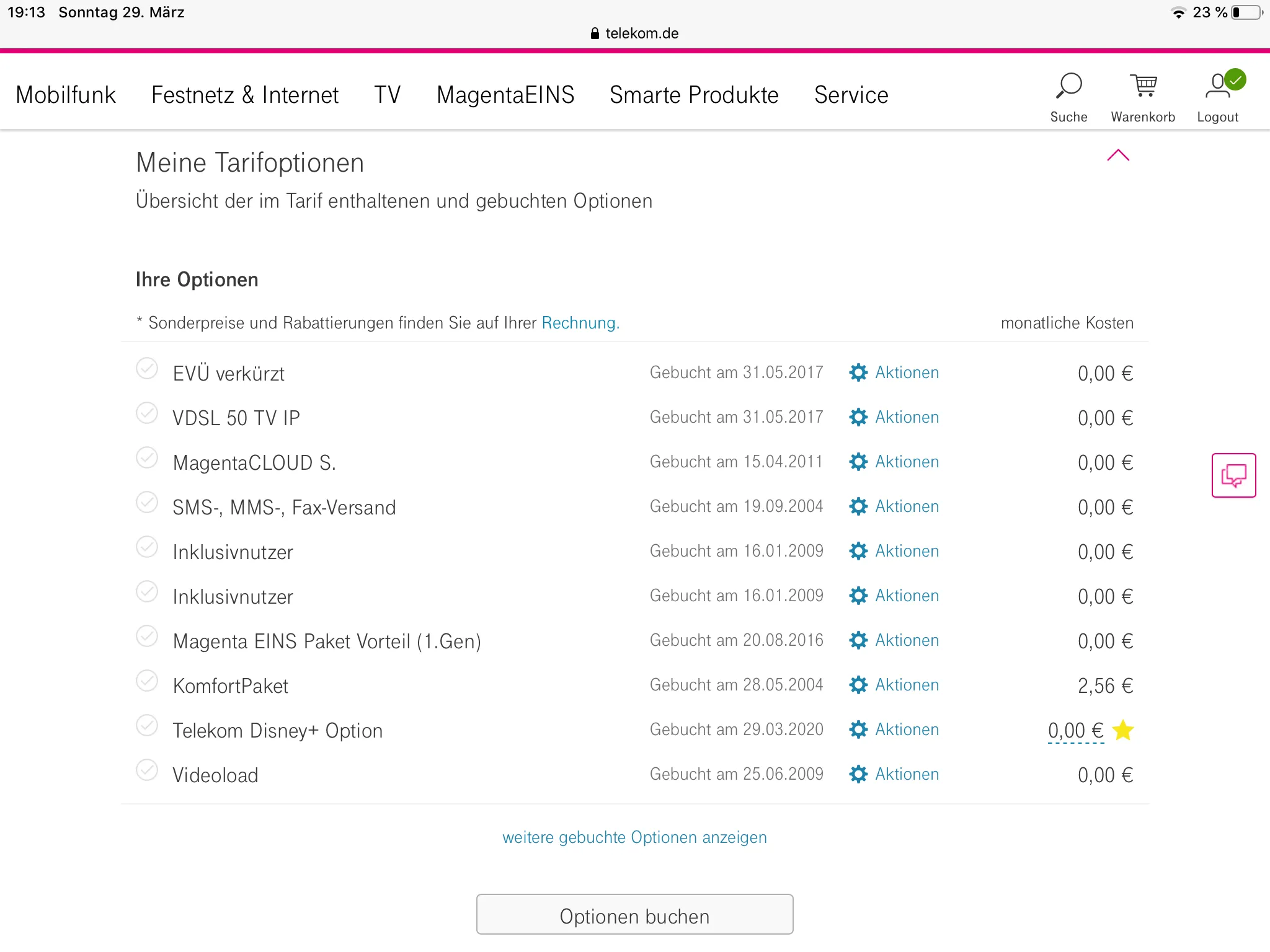Toggle check circle for EVÜ verkürzt
The height and width of the screenshot is (952, 1270).
pyautogui.click(x=147, y=368)
